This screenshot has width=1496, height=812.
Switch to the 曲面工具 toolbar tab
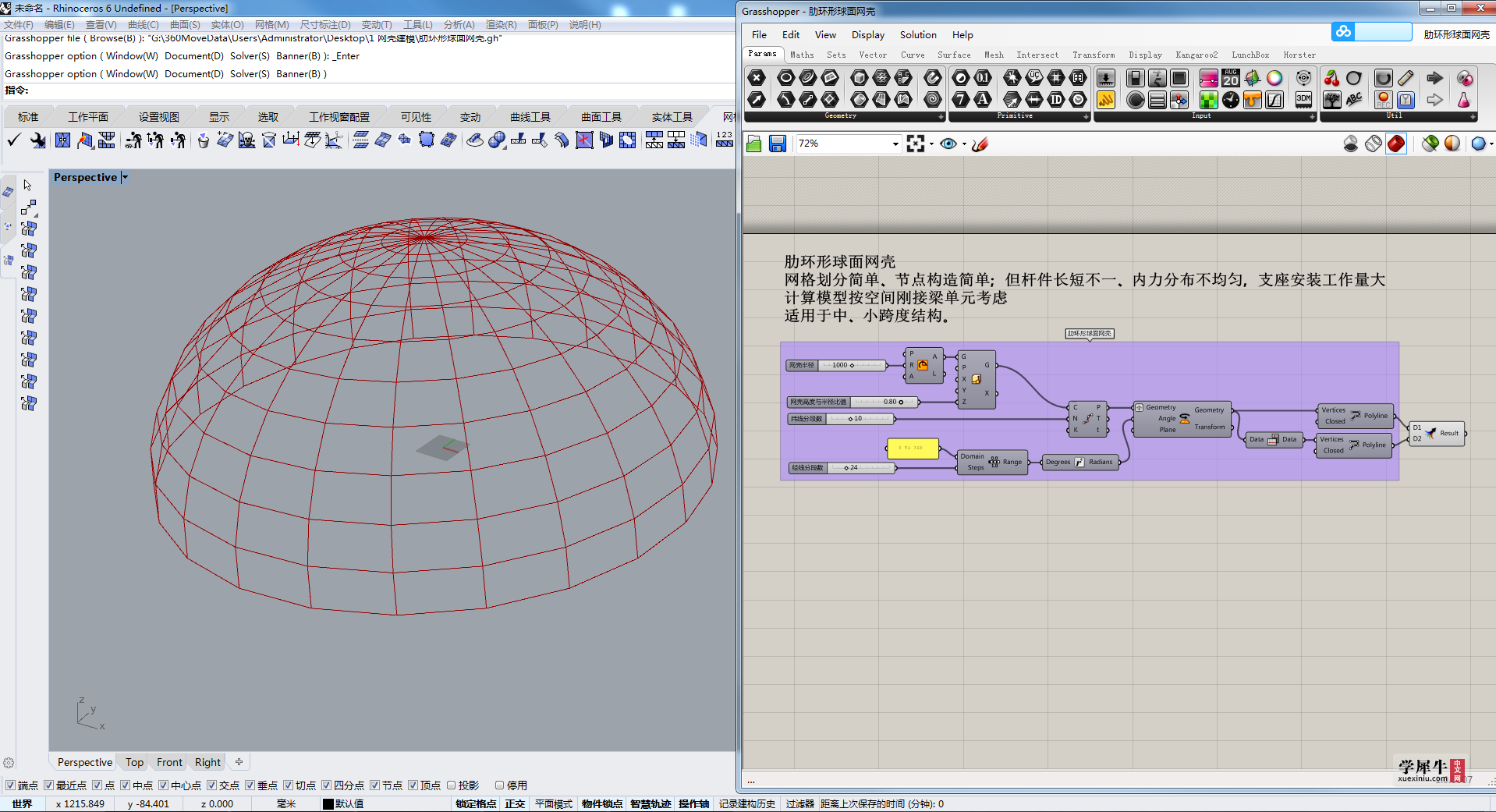[601, 117]
